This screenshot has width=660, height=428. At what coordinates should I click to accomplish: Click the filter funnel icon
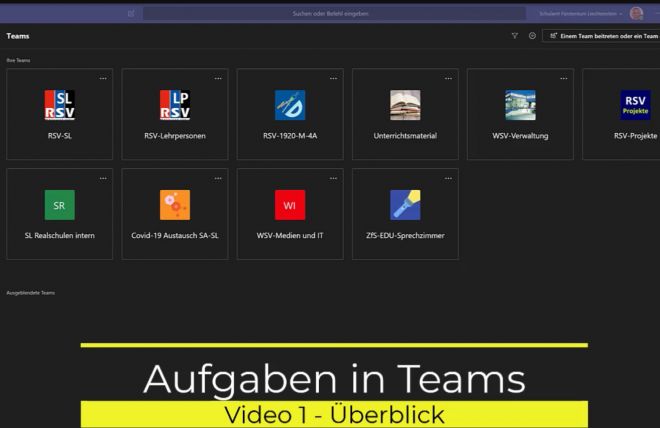click(514, 36)
